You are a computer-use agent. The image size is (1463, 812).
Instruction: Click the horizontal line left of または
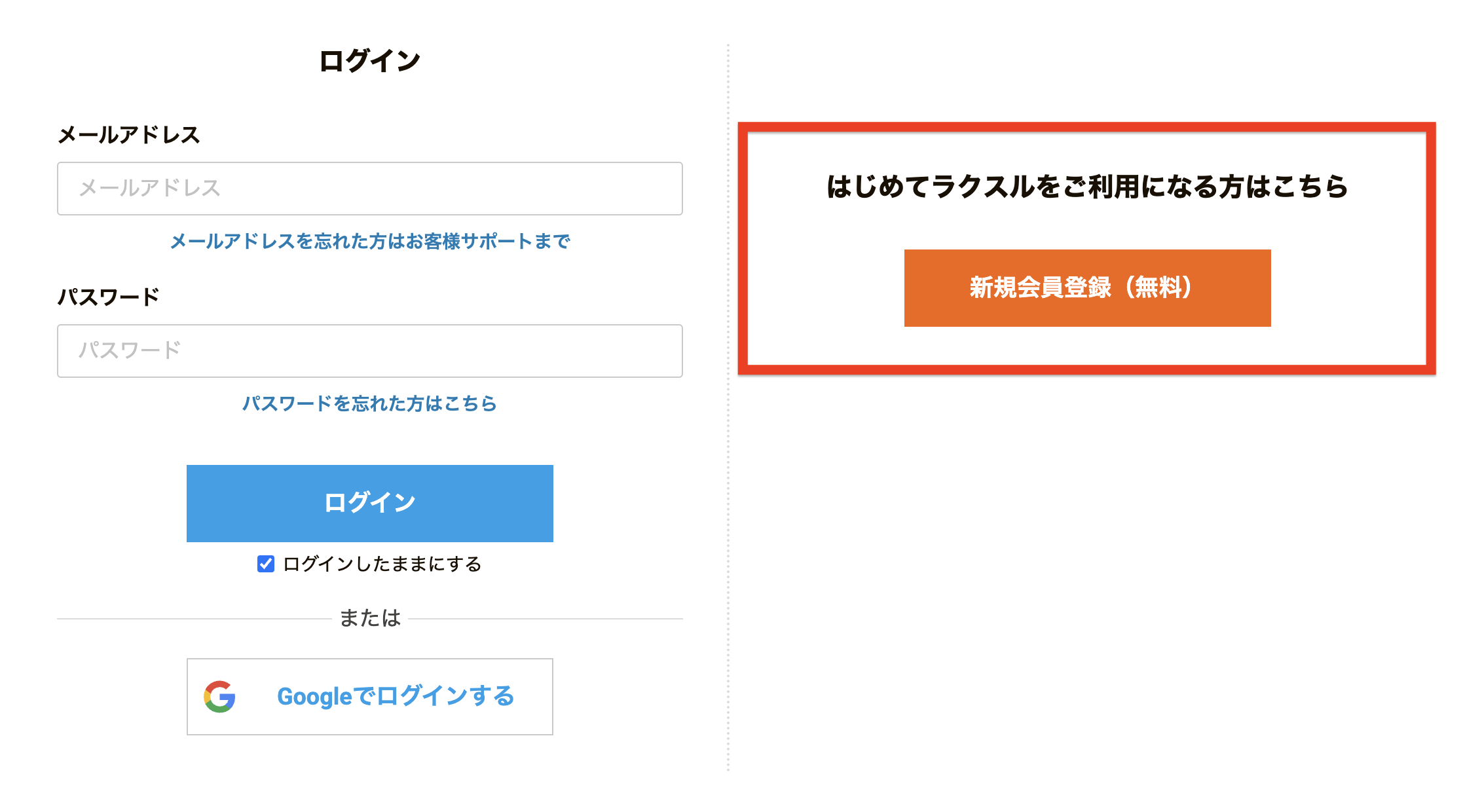coord(194,618)
